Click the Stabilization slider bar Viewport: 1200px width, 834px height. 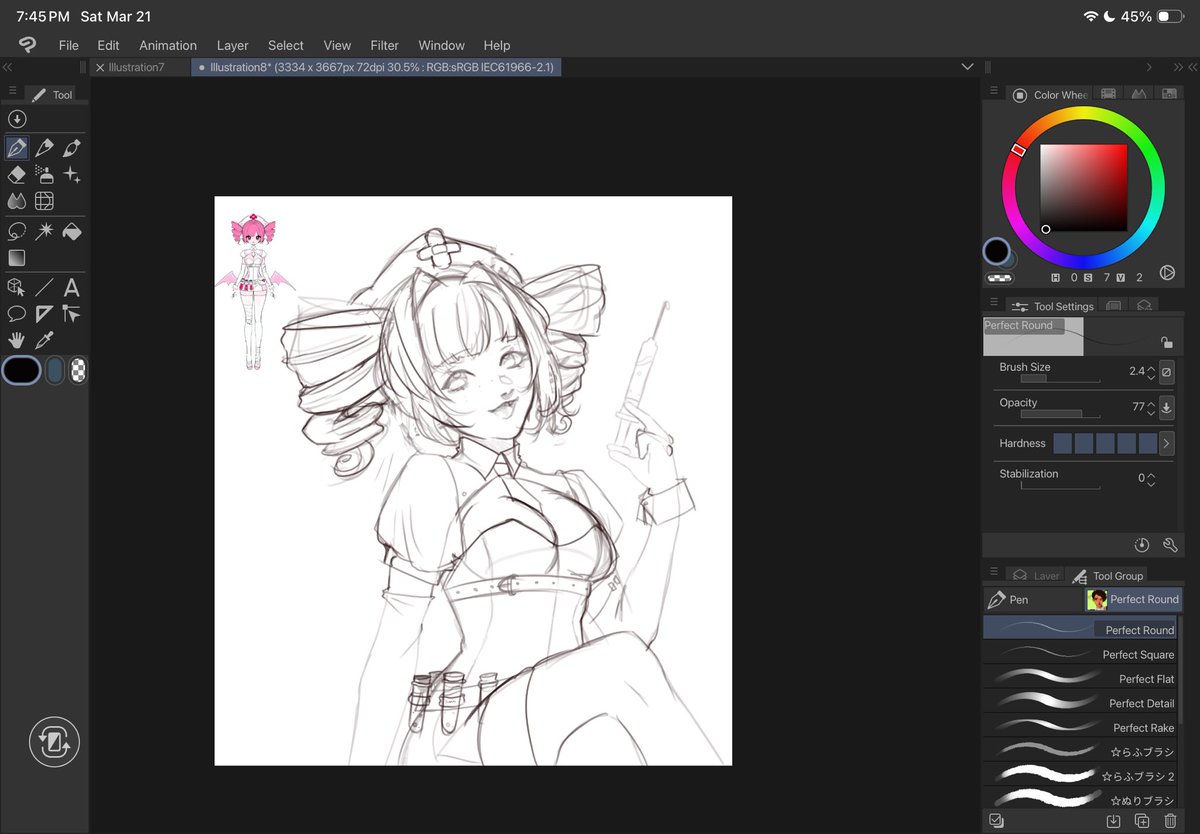click(x=1060, y=486)
